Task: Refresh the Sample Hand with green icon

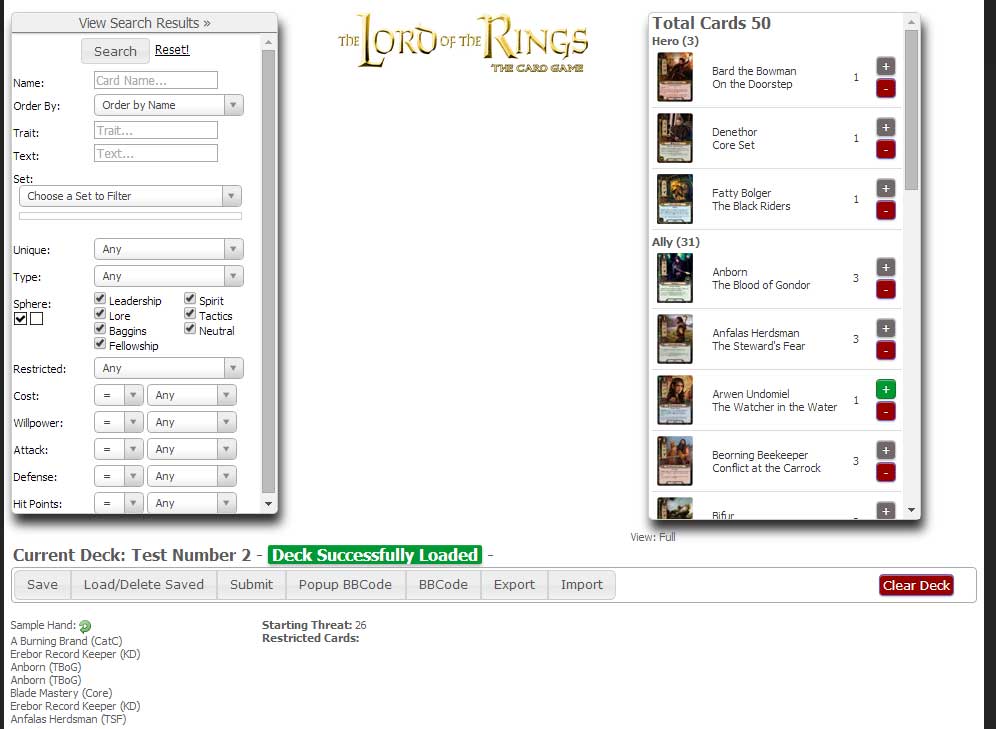Action: (85, 626)
